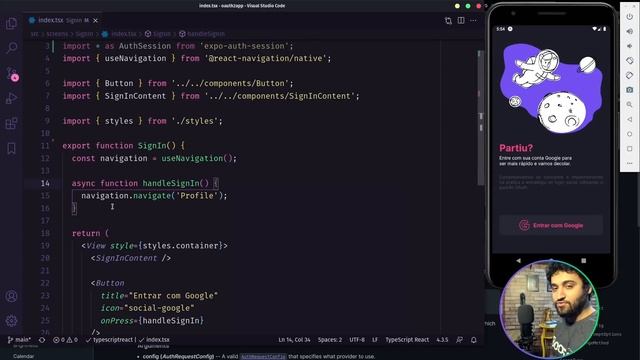Click emulator rotate left button
Image resolution: width=640 pixels, height=360 pixels.
pyautogui.click(x=629, y=61)
